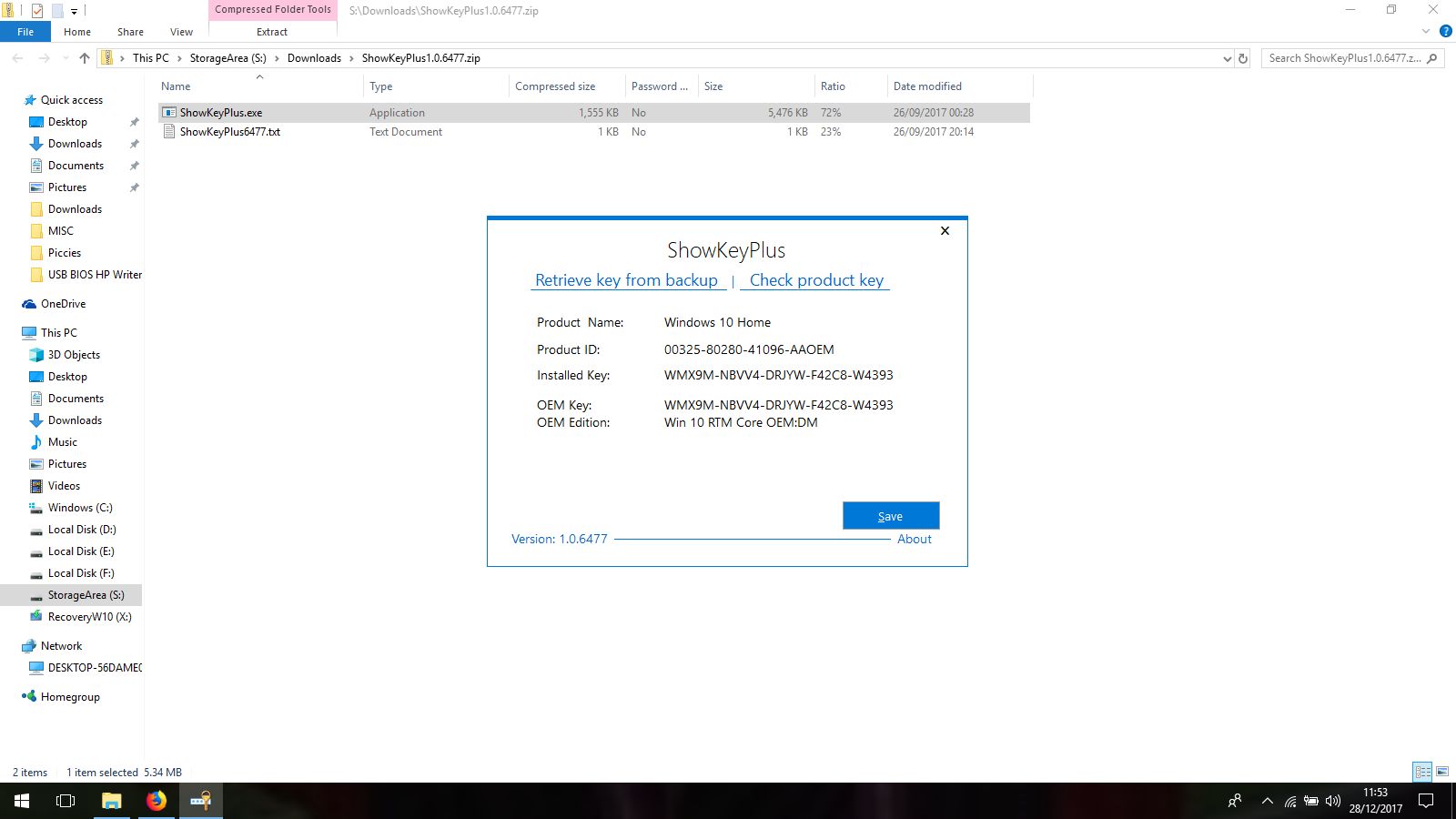The height and width of the screenshot is (819, 1456).
Task: Click StorageArea (S:) in the address breadcrumb
Action: tap(227, 58)
